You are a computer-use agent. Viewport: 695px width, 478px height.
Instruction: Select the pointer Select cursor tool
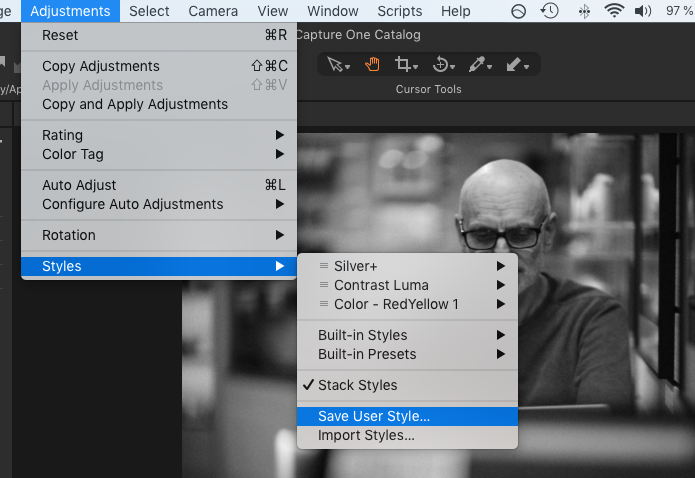click(x=337, y=64)
